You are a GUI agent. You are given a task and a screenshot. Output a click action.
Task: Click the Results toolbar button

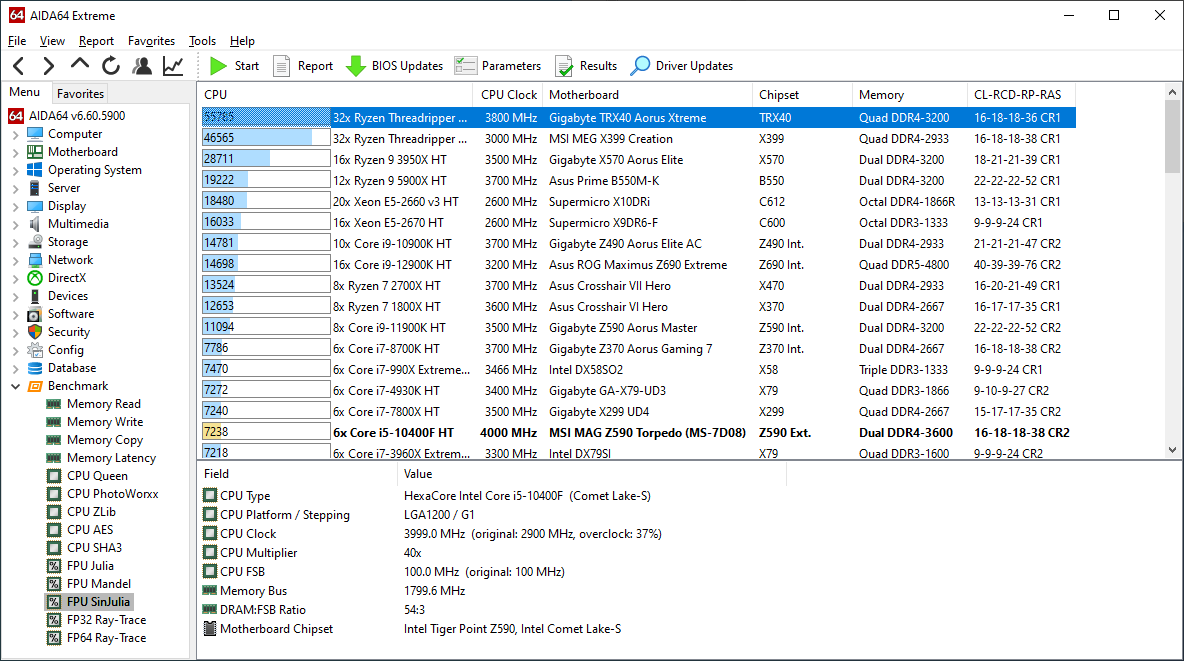click(x=586, y=66)
